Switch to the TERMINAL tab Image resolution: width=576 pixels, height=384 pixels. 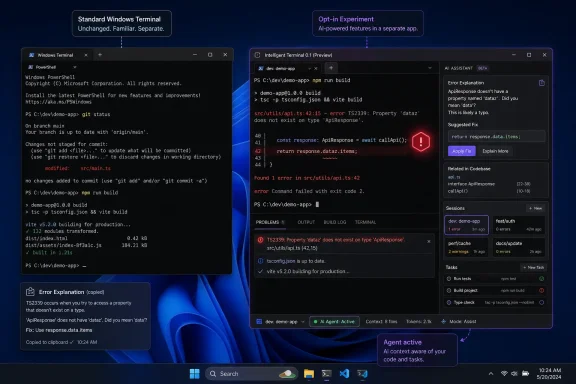click(365, 222)
